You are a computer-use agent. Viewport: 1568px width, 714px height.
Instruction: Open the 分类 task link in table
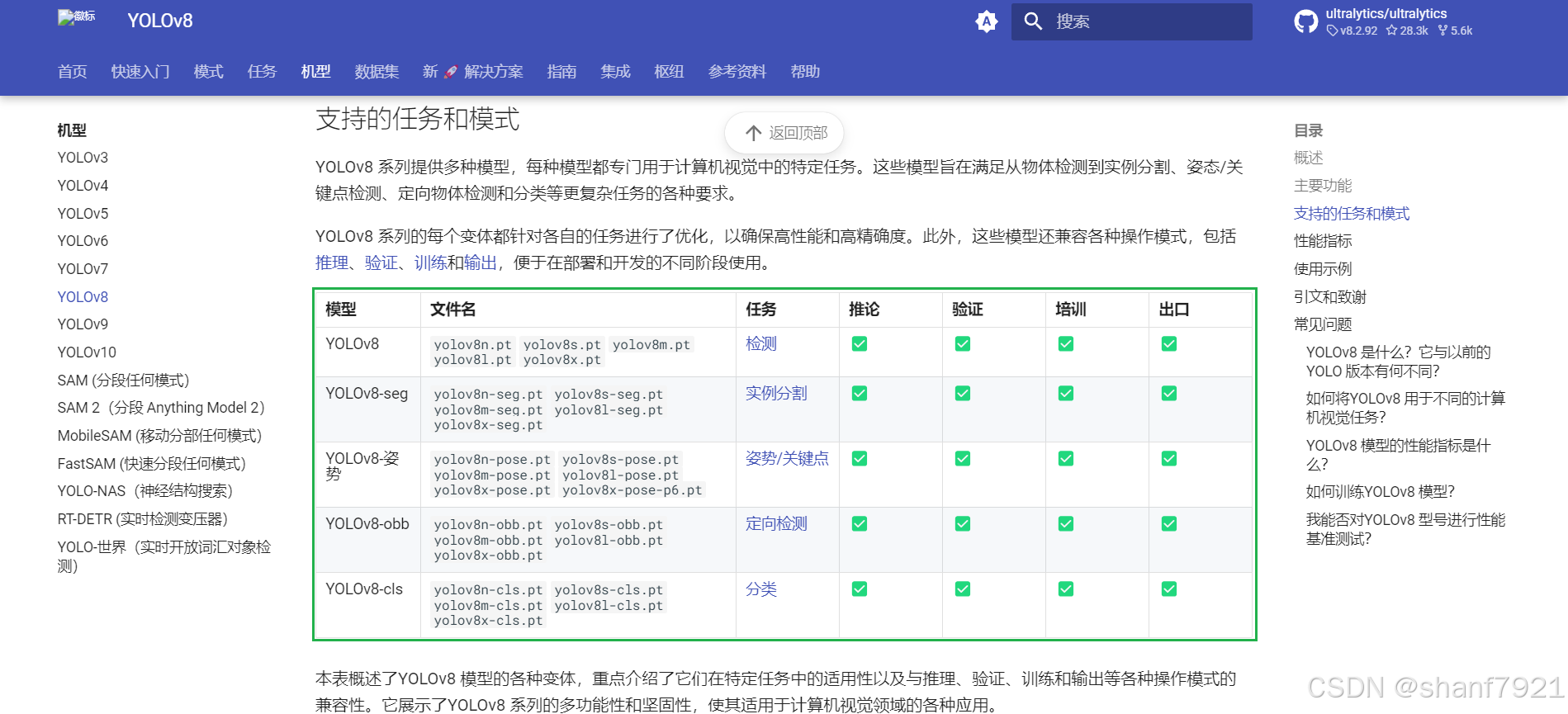point(761,589)
